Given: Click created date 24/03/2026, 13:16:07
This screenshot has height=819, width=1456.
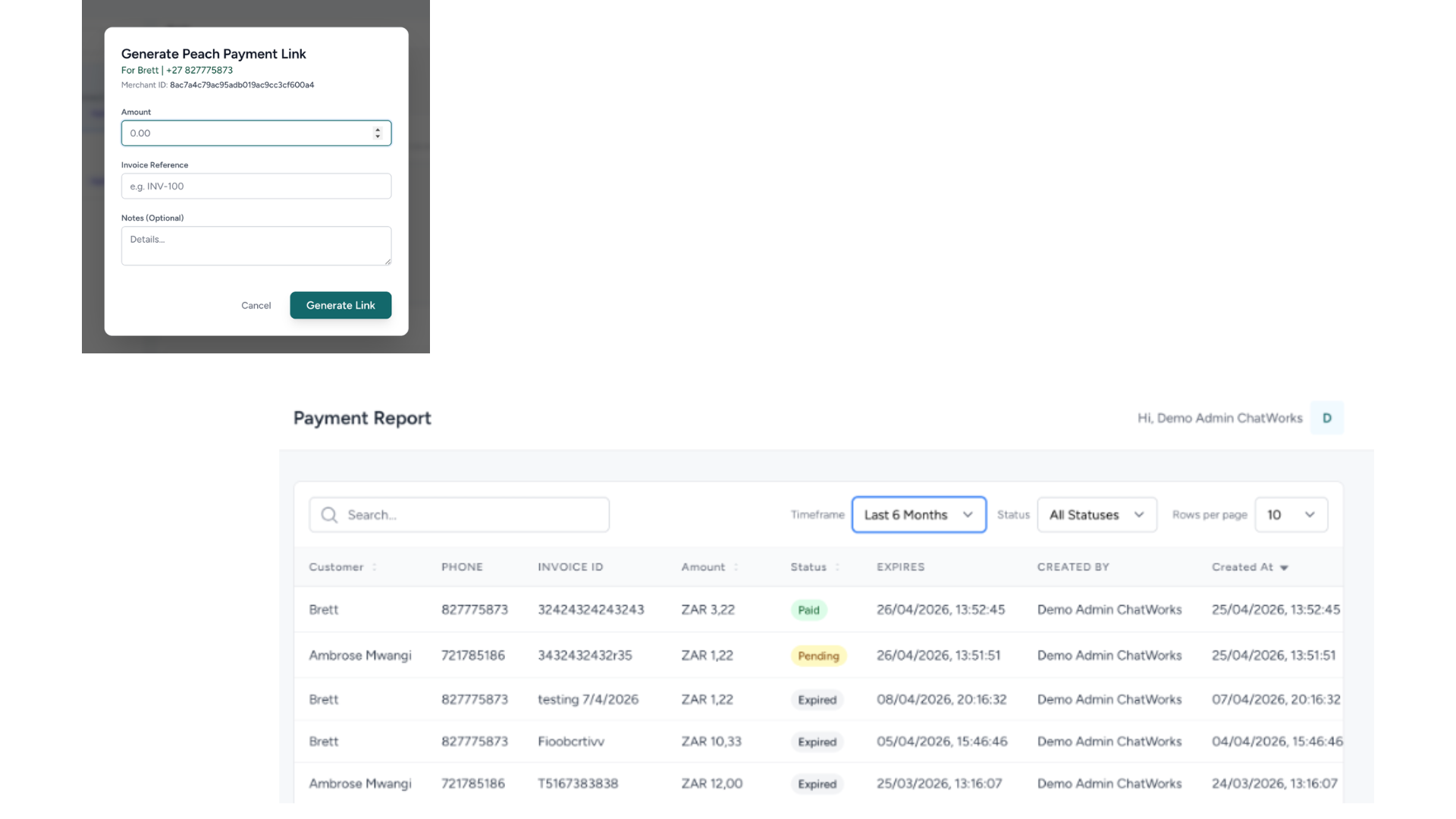Looking at the screenshot, I should click(1274, 783).
